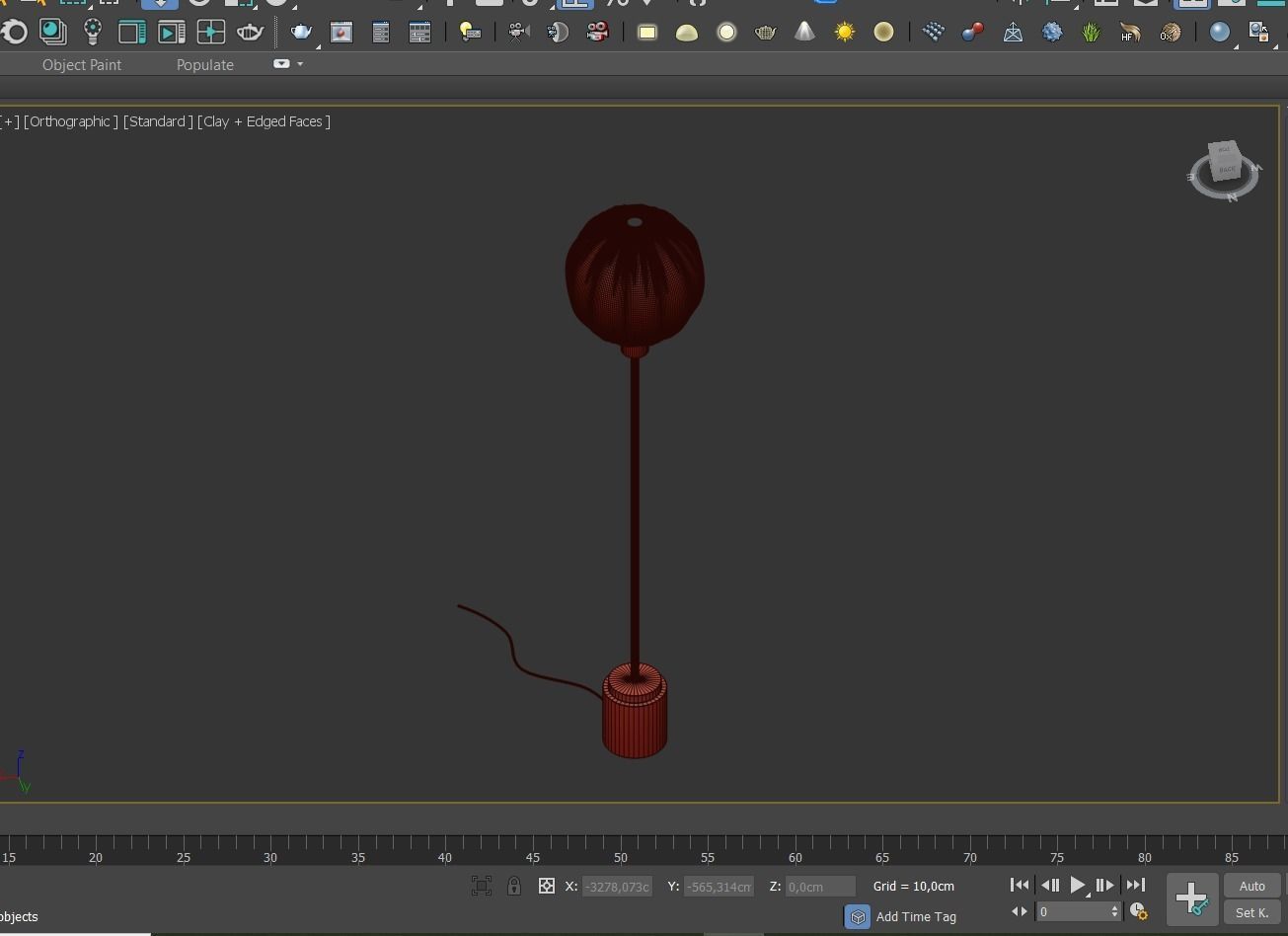The height and width of the screenshot is (936, 1288).
Task: Click the blue spiky ball icon
Action: pos(1052,33)
